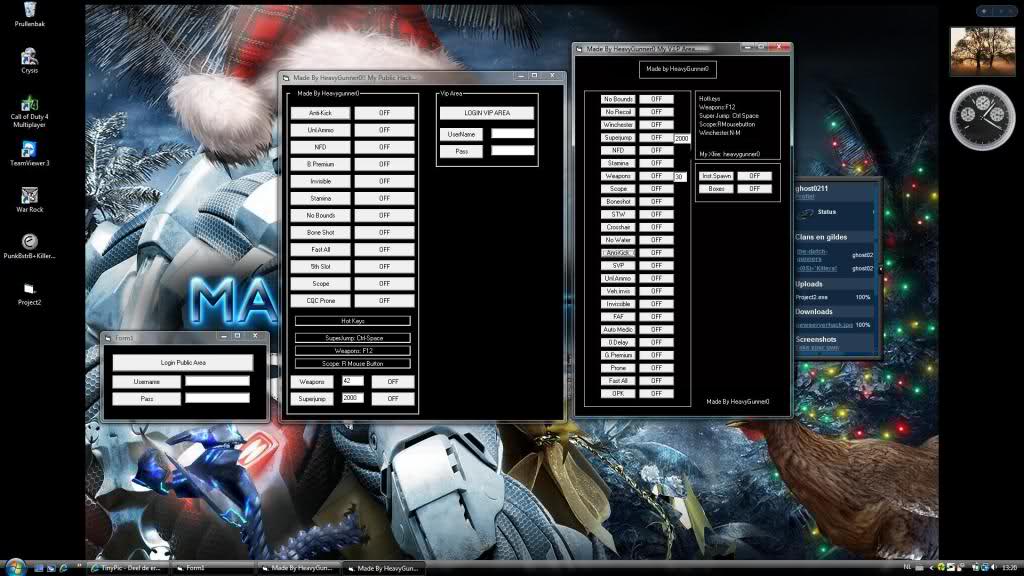Focus the Pass field in Form1

click(x=217, y=398)
